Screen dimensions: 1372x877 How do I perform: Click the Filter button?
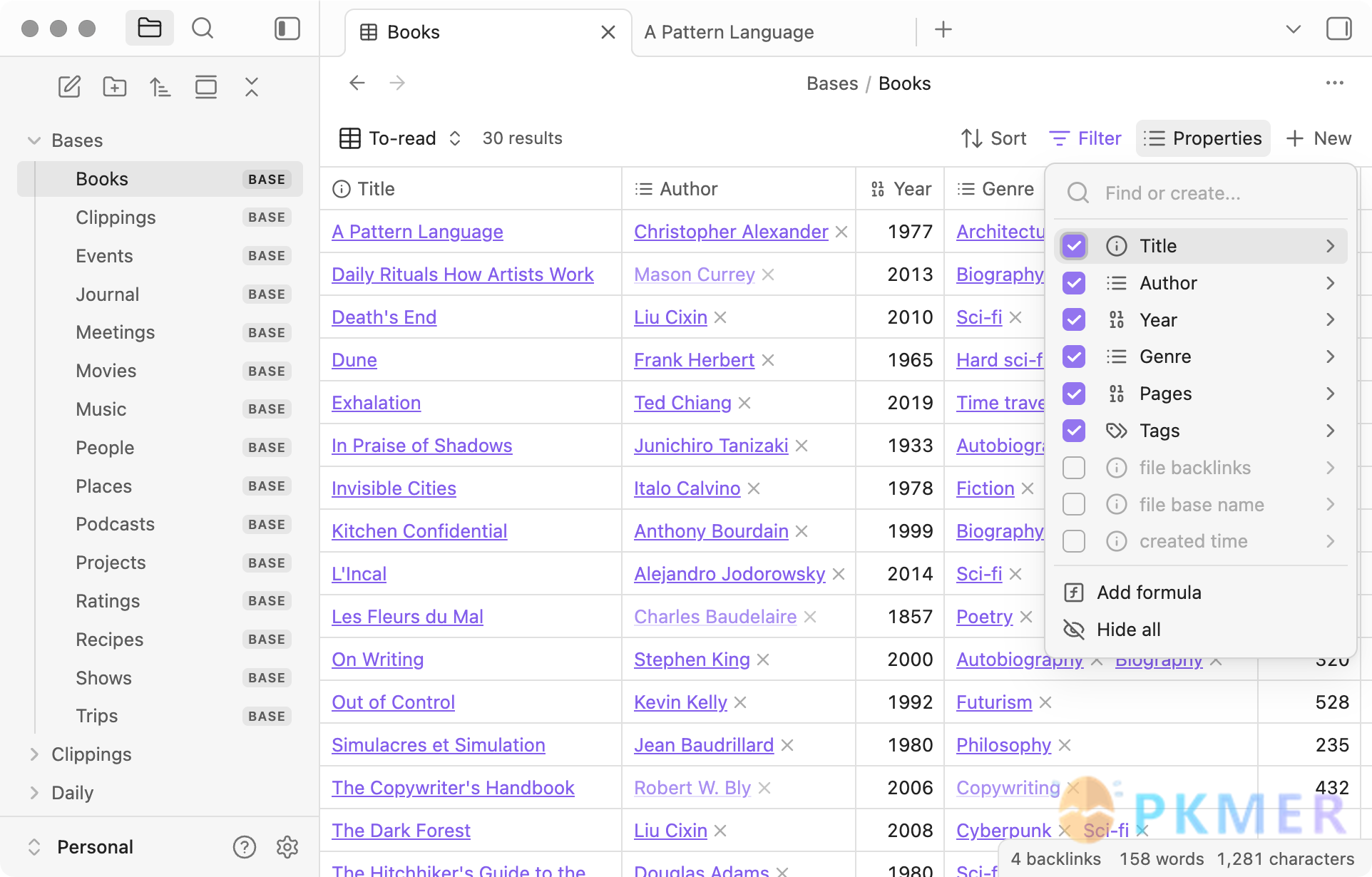pos(1085,138)
